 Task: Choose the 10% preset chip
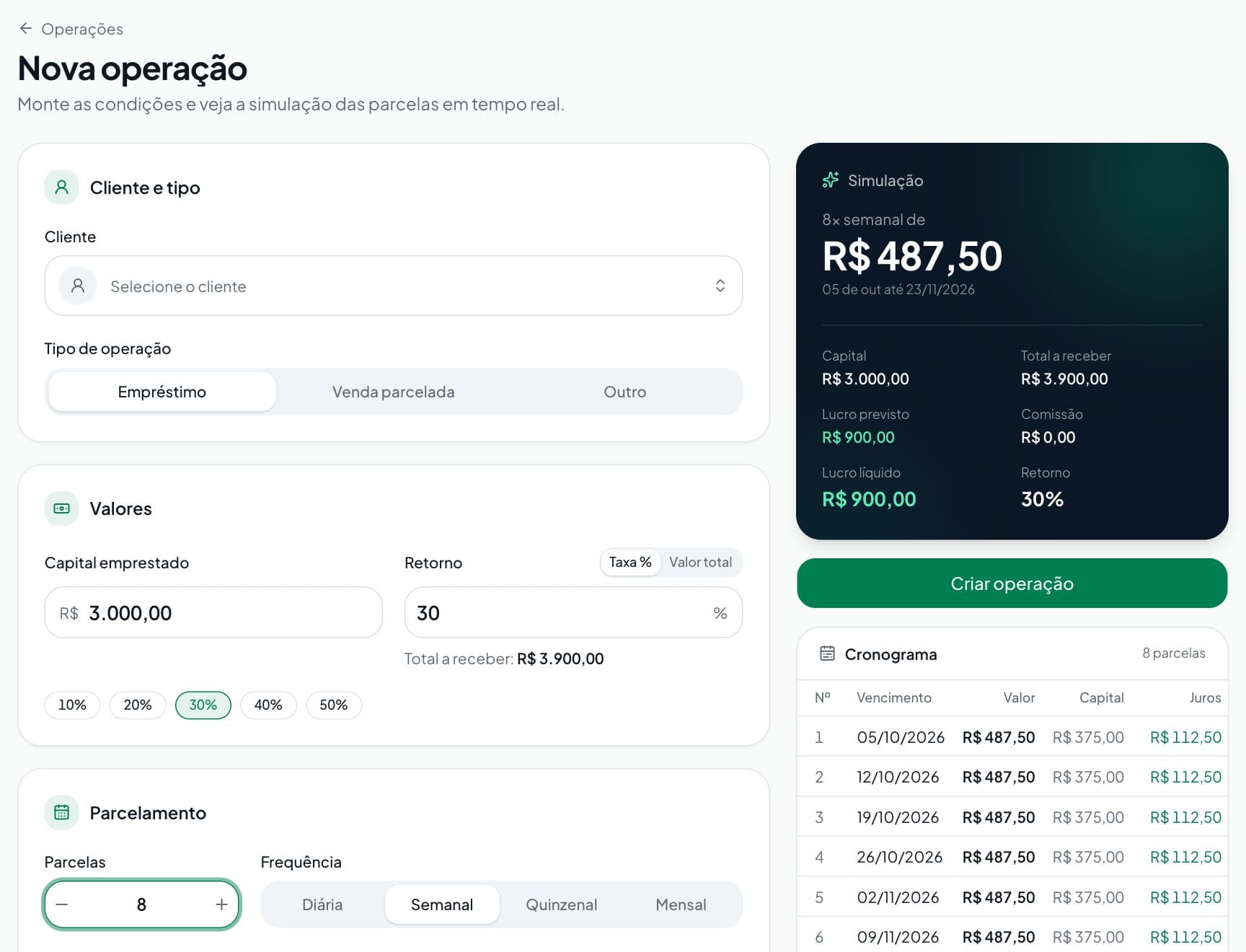click(x=72, y=705)
